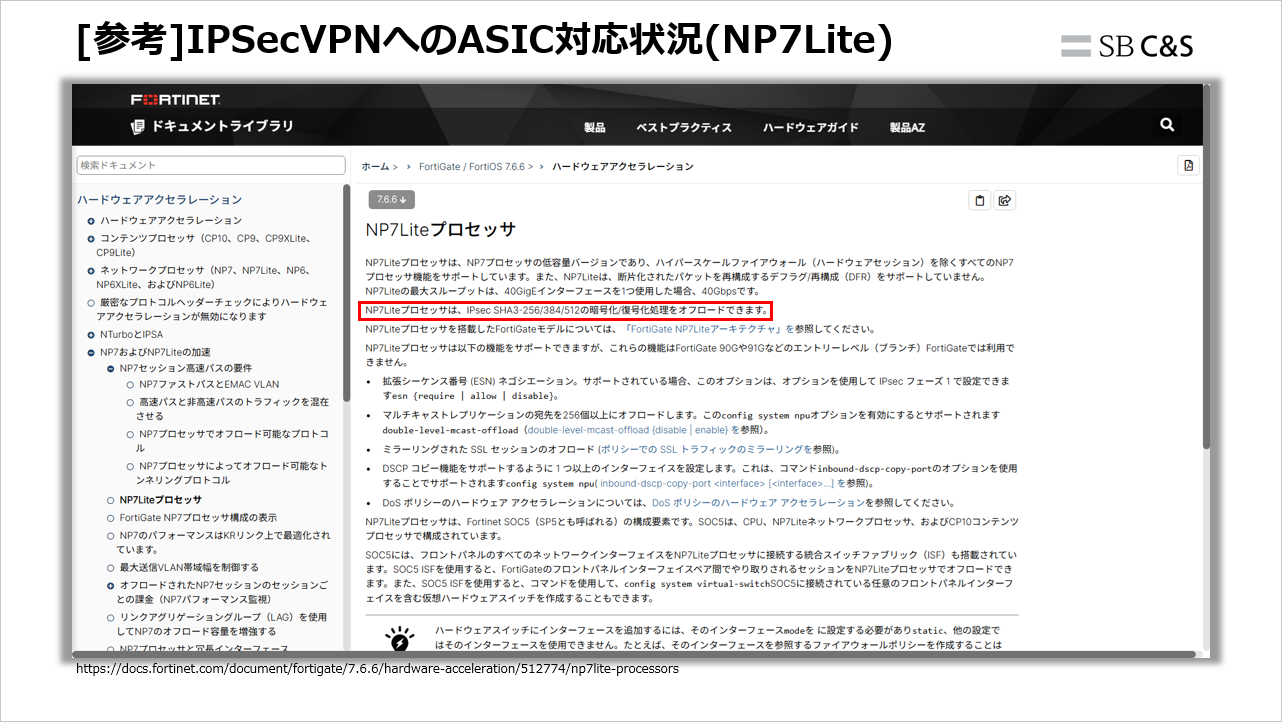Open the 製品AZ menu item

pyautogui.click(x=906, y=126)
